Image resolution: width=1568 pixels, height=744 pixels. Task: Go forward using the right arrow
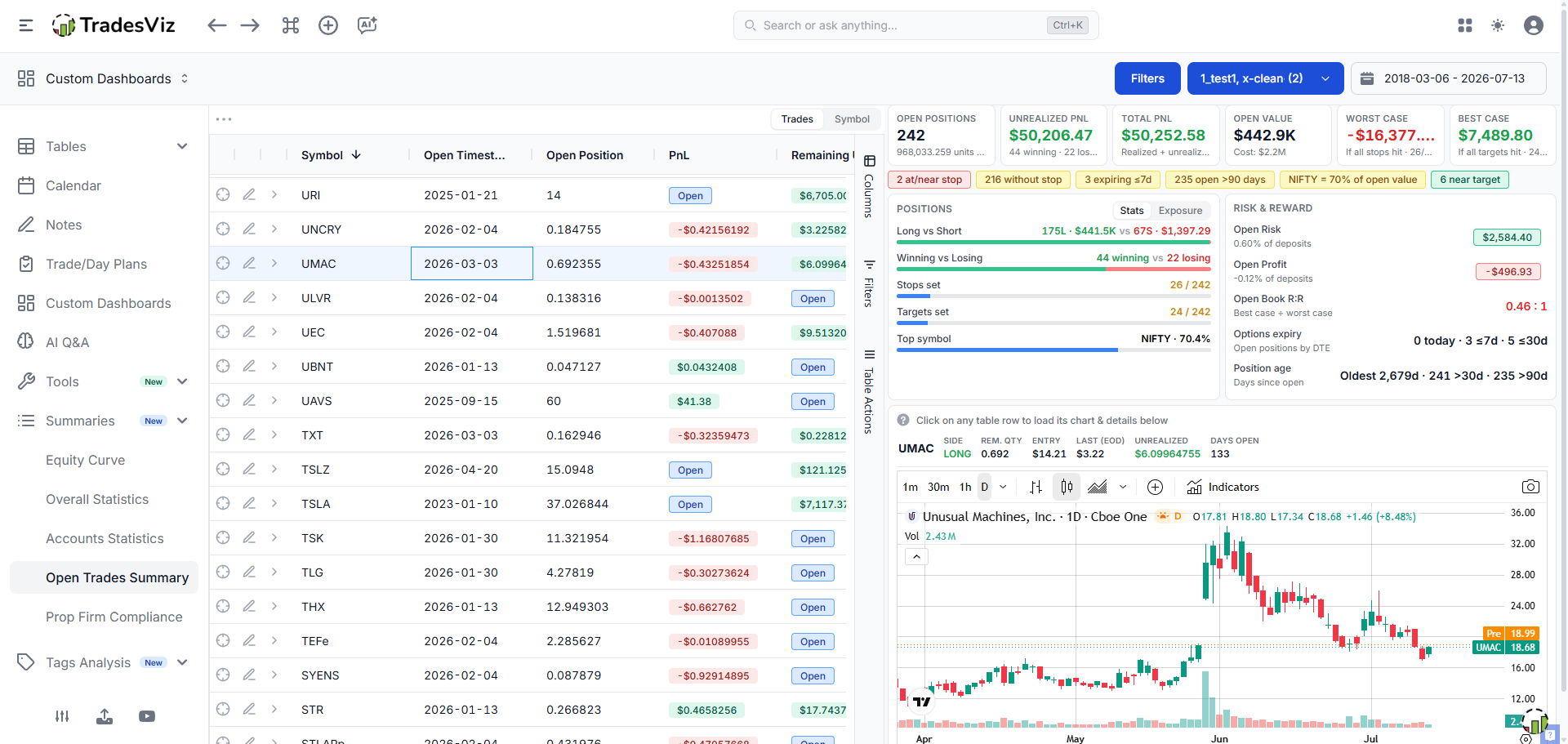point(250,25)
